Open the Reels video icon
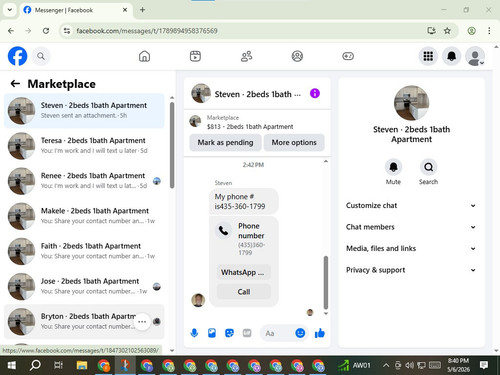This screenshot has height=375, width=500. (195, 56)
